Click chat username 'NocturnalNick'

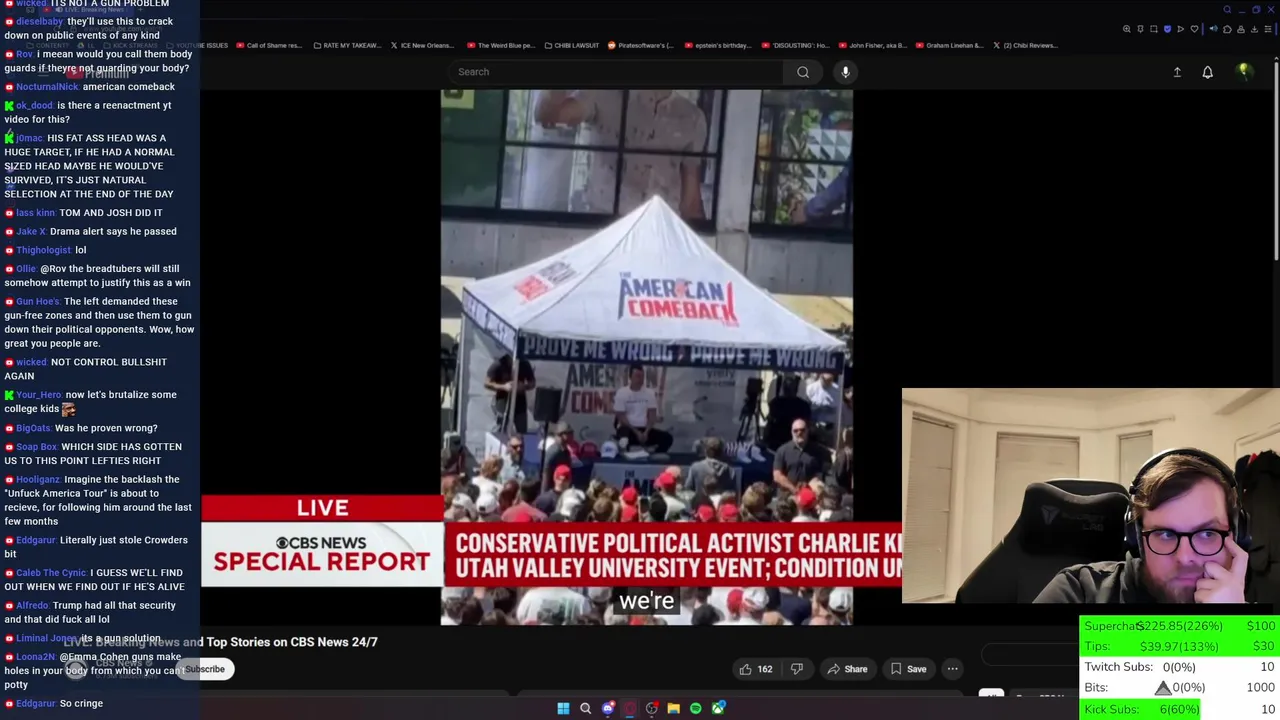(x=47, y=87)
